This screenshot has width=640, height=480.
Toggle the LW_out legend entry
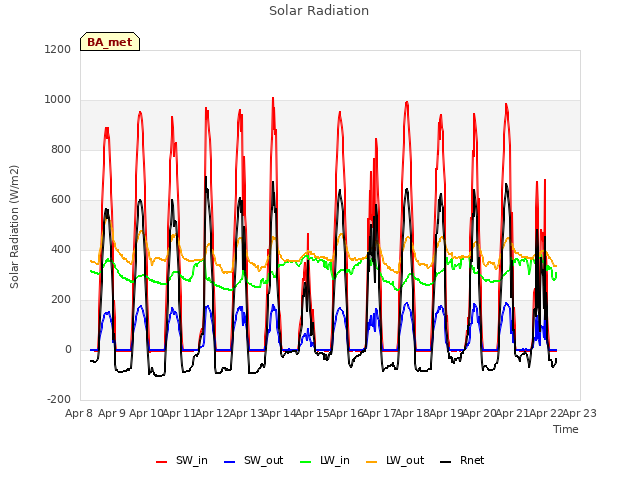[x=395, y=461]
